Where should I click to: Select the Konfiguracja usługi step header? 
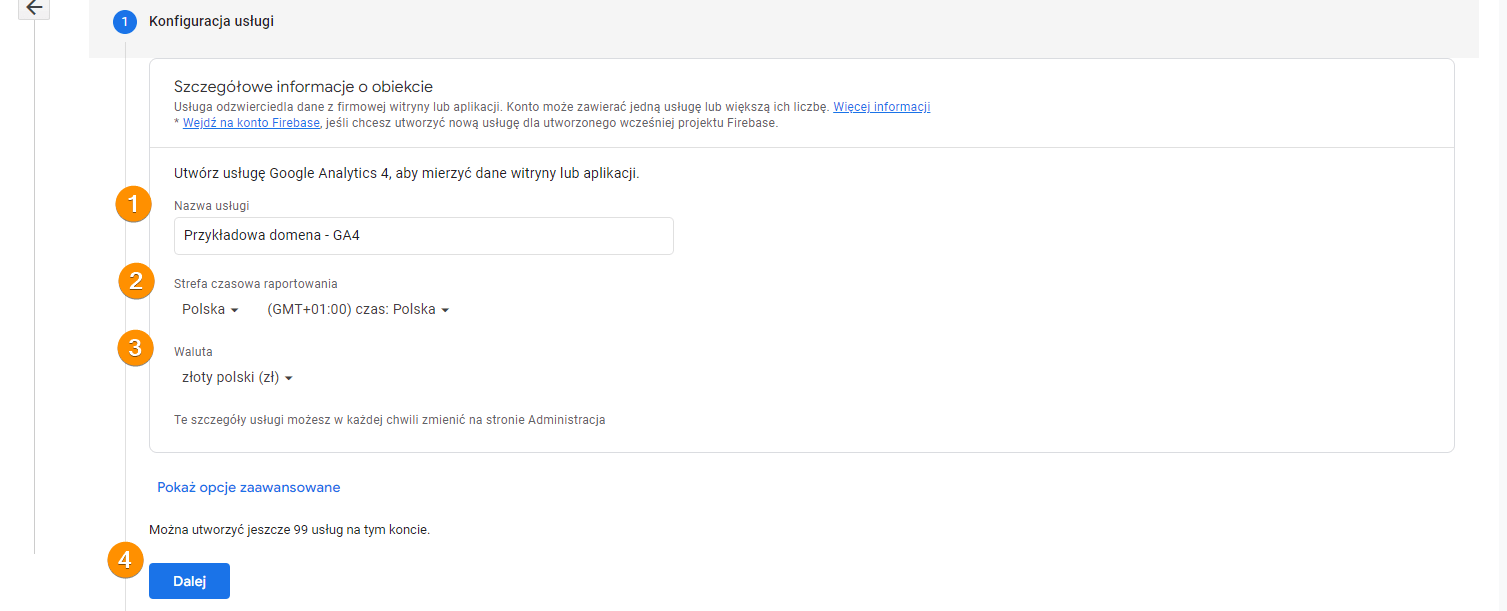211,21
